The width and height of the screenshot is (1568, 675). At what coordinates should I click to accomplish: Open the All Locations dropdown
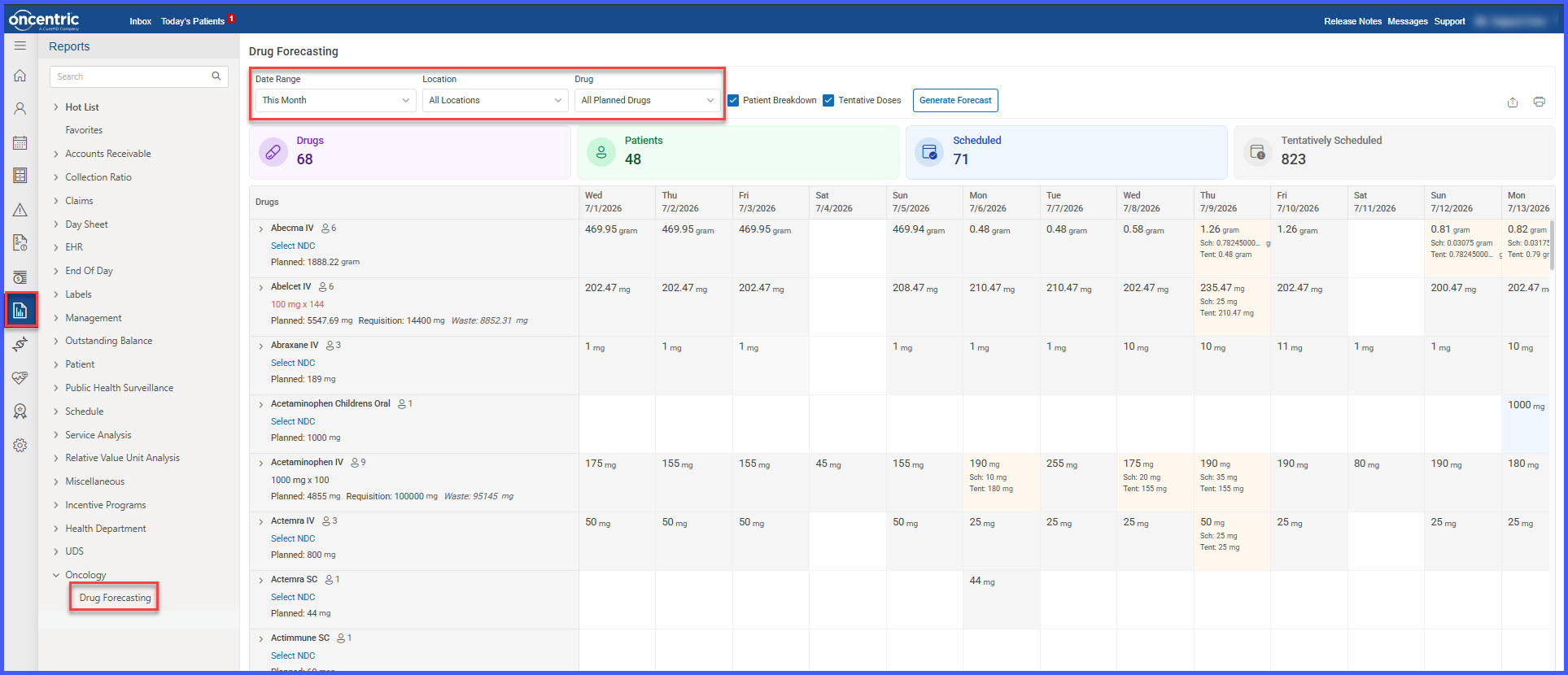click(x=496, y=100)
